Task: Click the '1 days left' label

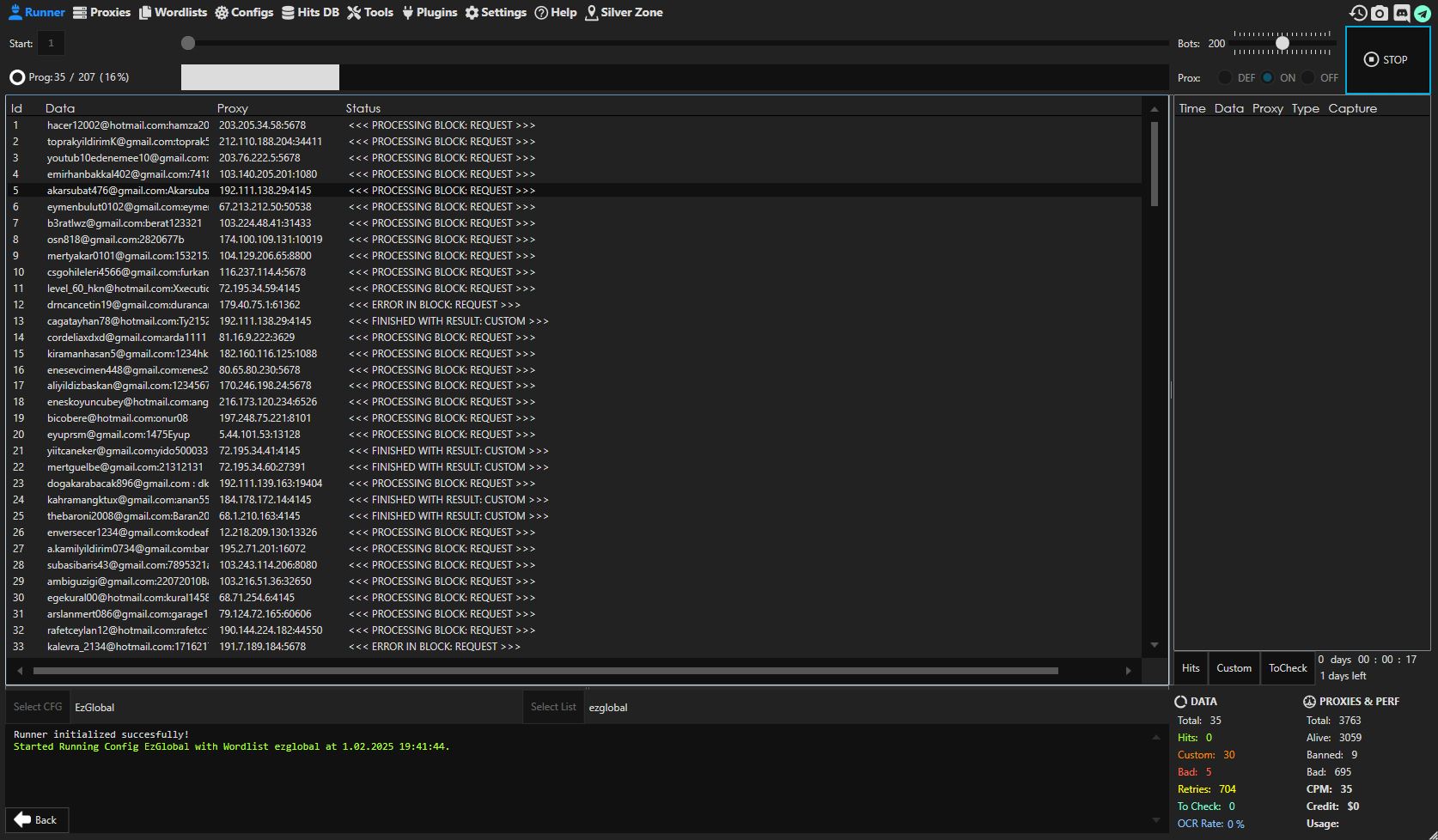Action: point(1343,676)
